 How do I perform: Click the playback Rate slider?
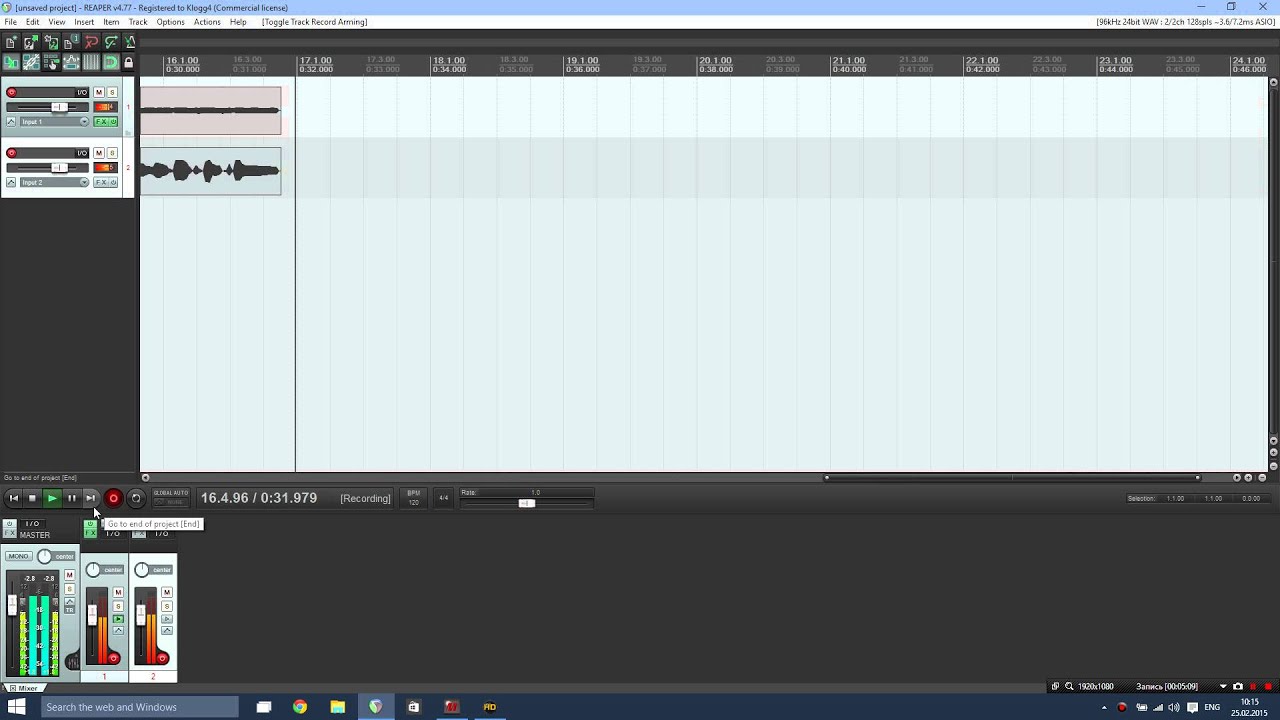526,503
